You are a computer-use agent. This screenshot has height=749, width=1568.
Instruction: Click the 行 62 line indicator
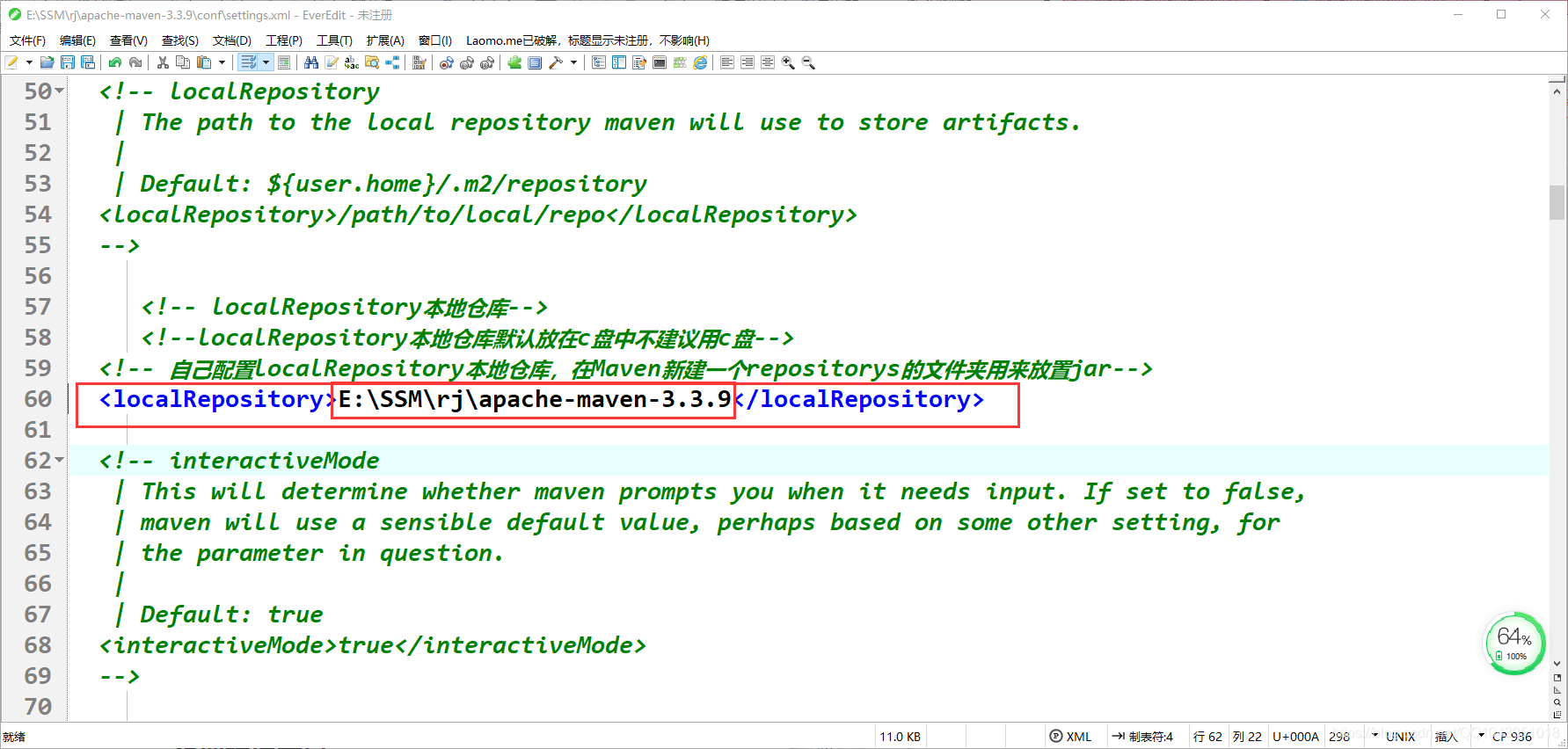click(x=1207, y=737)
